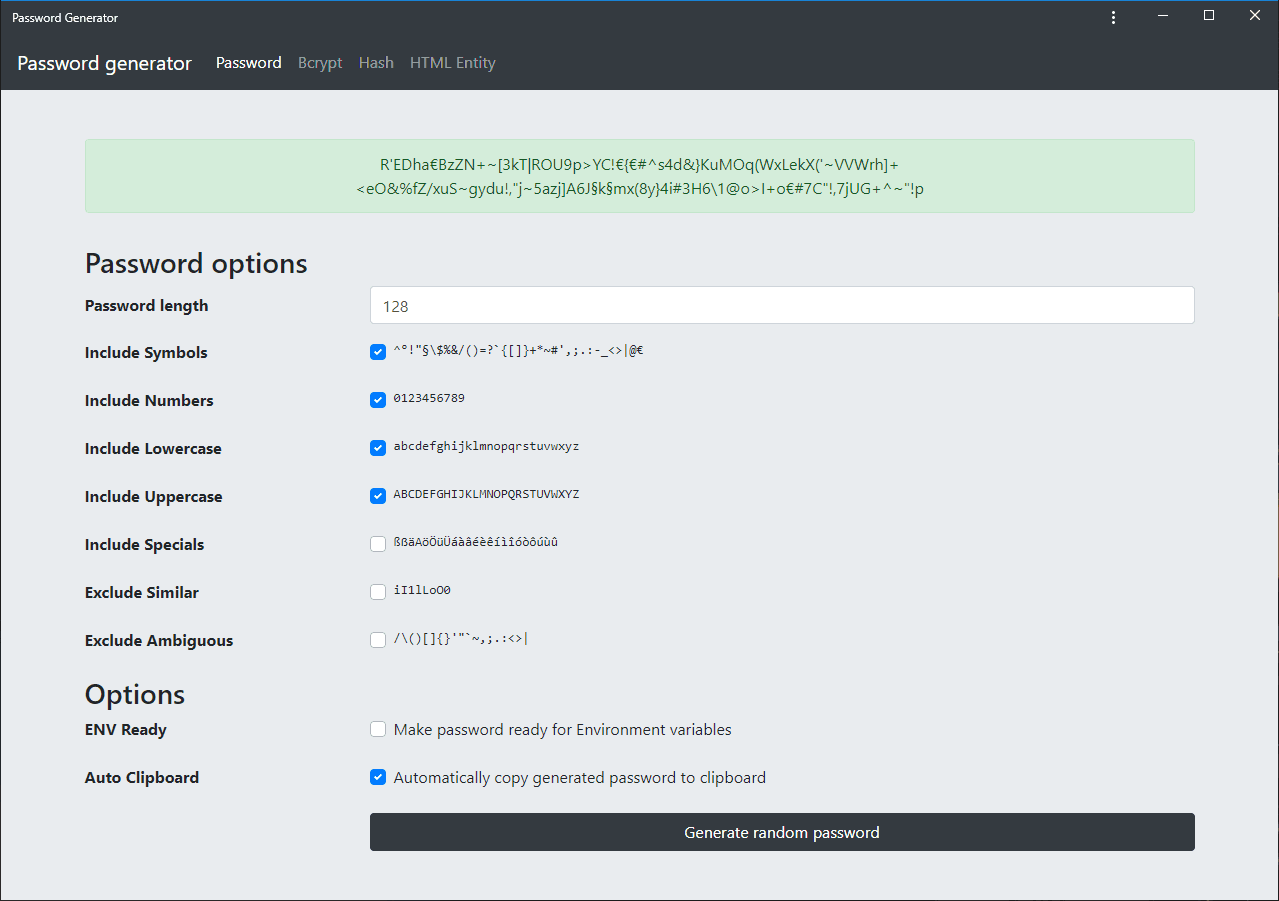Image resolution: width=1279 pixels, height=901 pixels.
Task: Click the Options section heading
Action: pos(135,694)
